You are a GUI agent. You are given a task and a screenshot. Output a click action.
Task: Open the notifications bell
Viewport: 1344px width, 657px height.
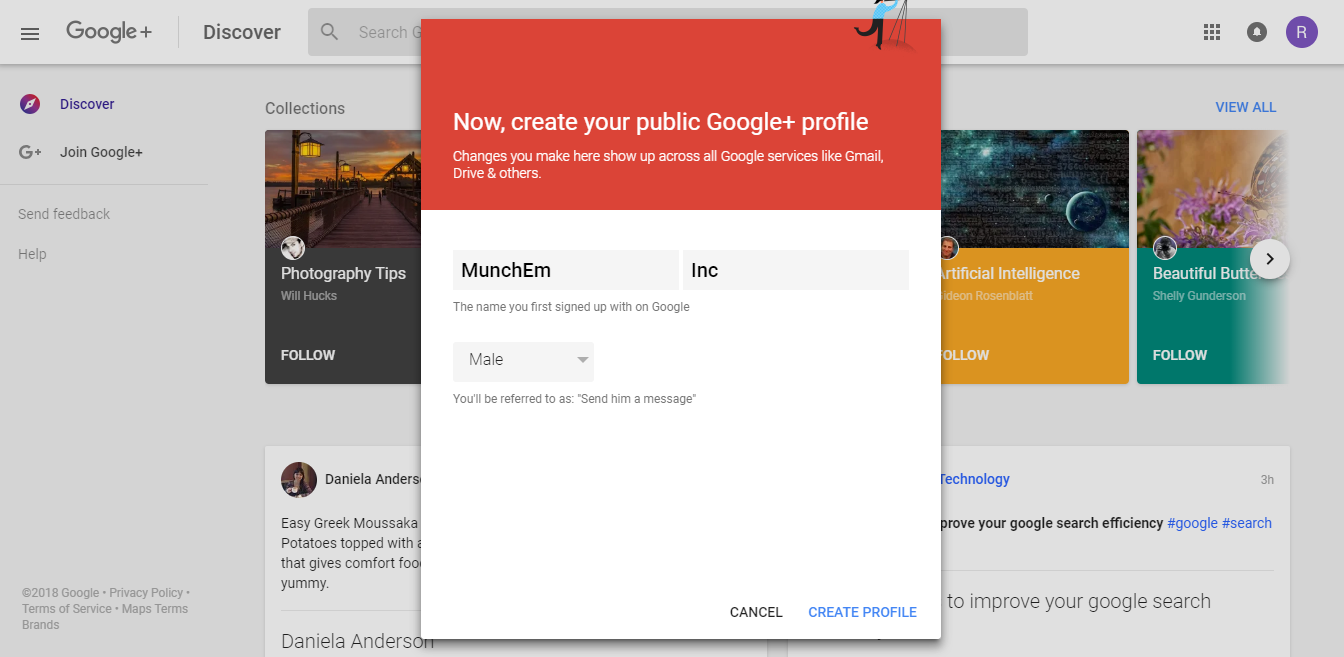click(1257, 32)
